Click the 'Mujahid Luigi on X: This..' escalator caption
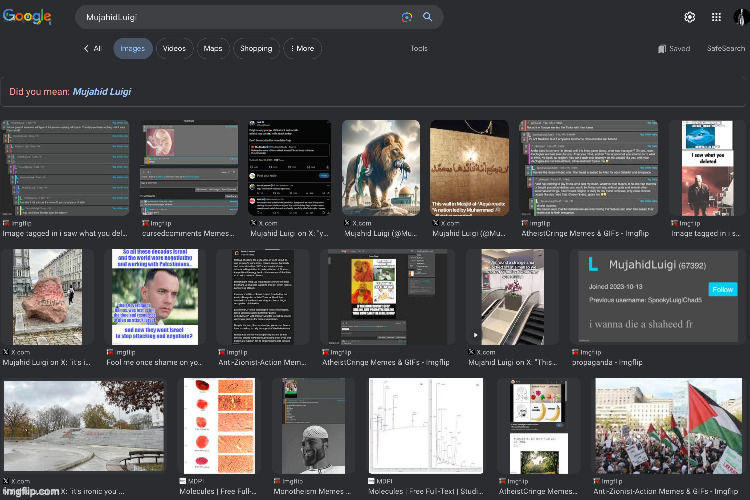 click(x=512, y=362)
